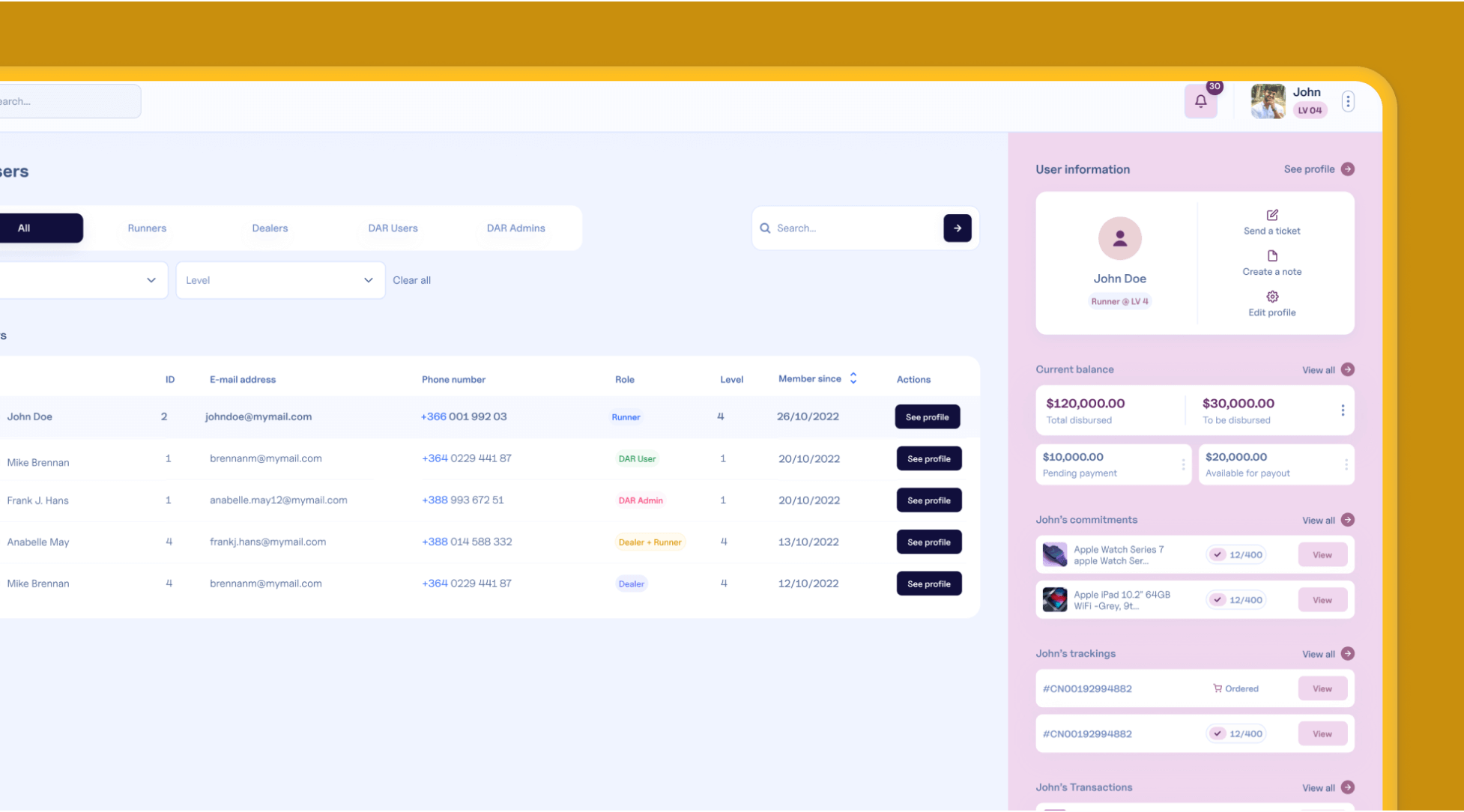Viewport: 1464px width, 812px height.
Task: Expand the leftmost filter dropdown next to Level
Action: [82, 279]
